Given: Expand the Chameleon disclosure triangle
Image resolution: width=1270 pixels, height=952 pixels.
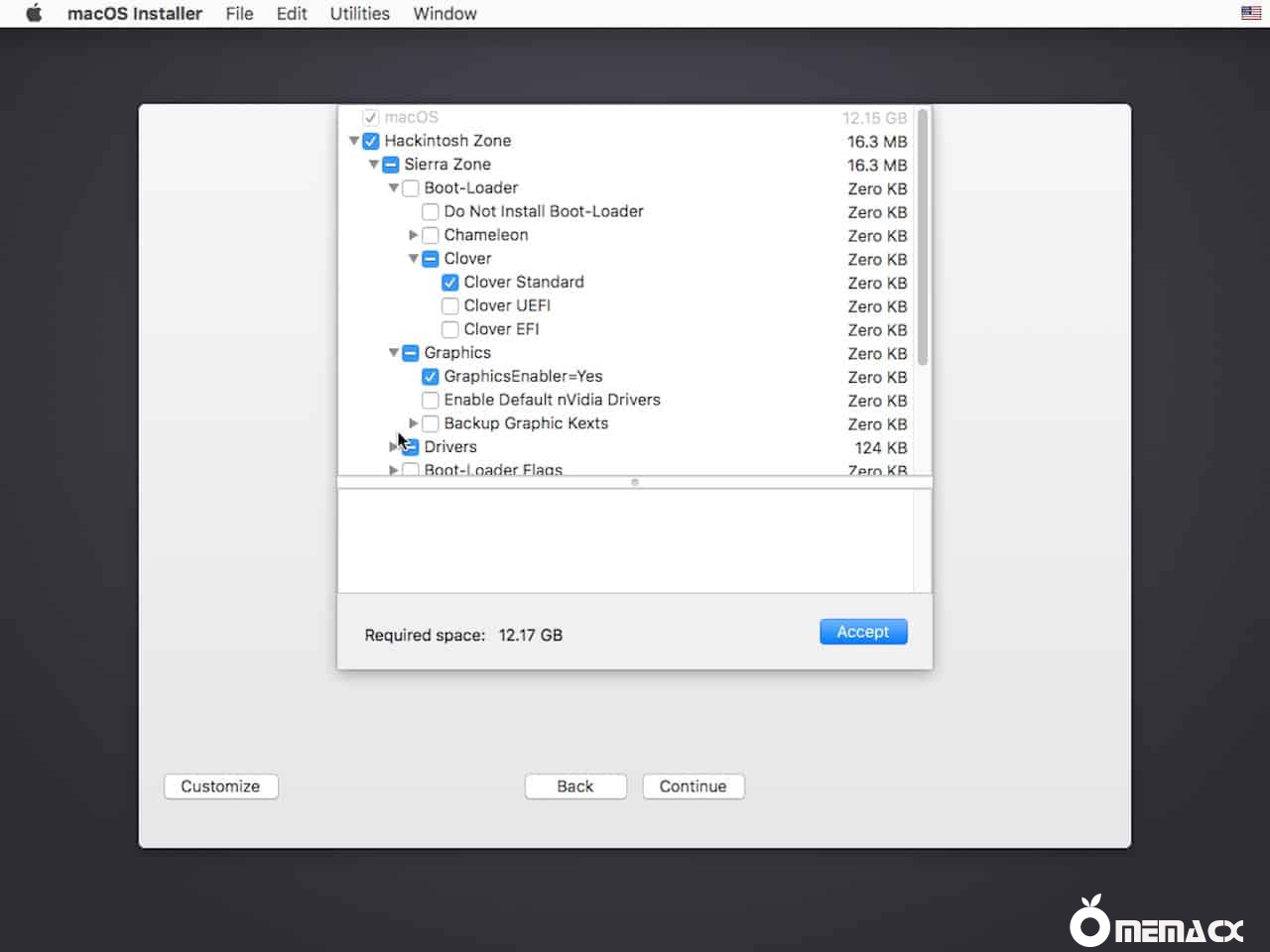Looking at the screenshot, I should tap(414, 235).
